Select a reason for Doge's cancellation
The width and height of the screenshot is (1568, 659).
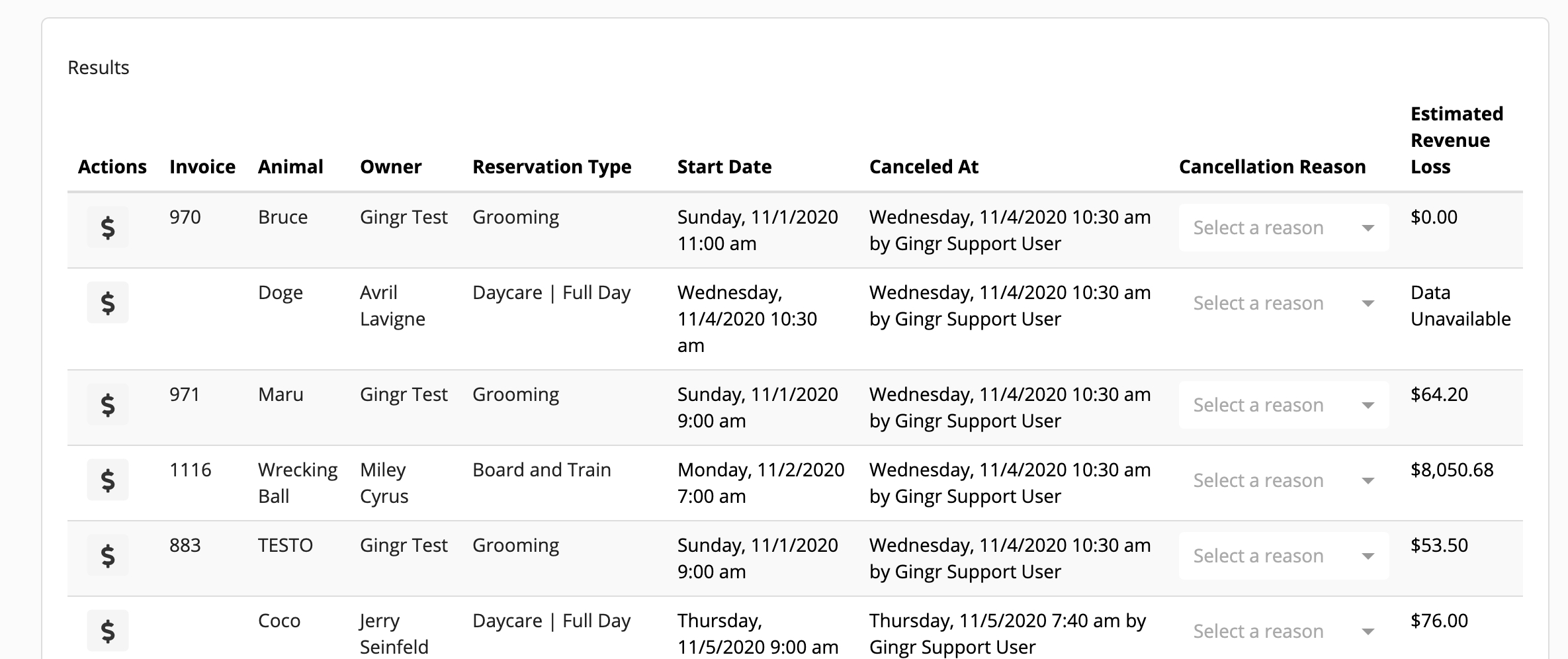click(1282, 302)
